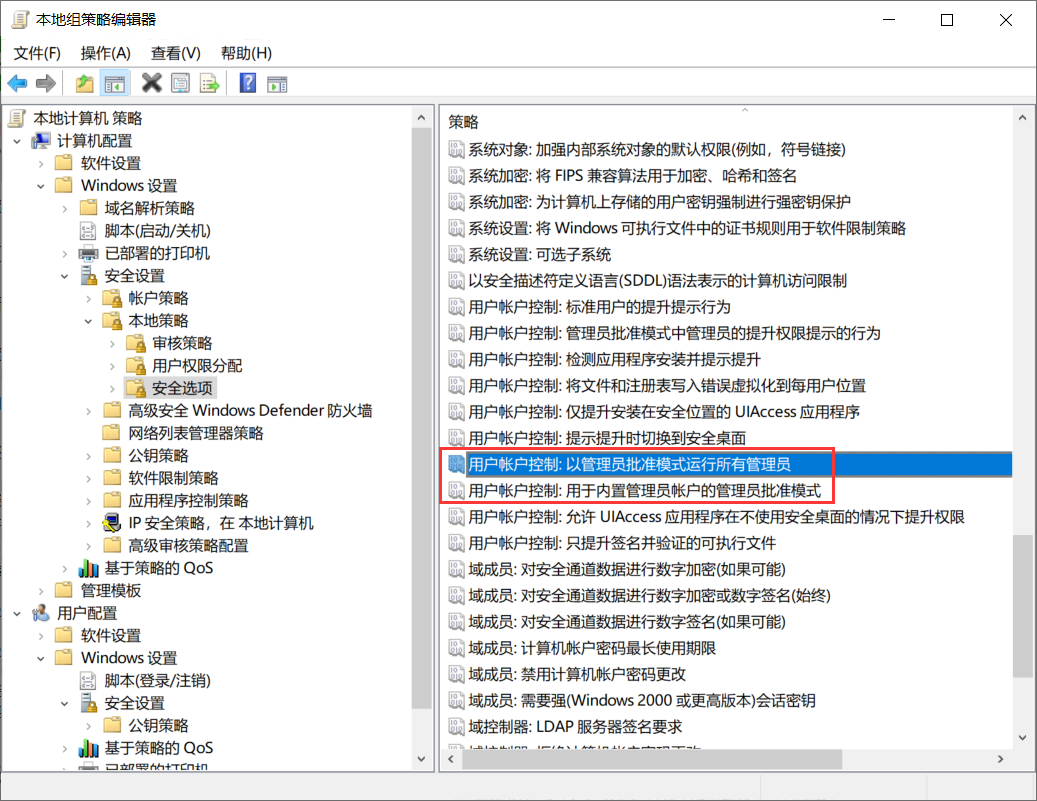Click the policy list horizontal scrollbar thumb
1037x801 pixels.
[x=651, y=759]
